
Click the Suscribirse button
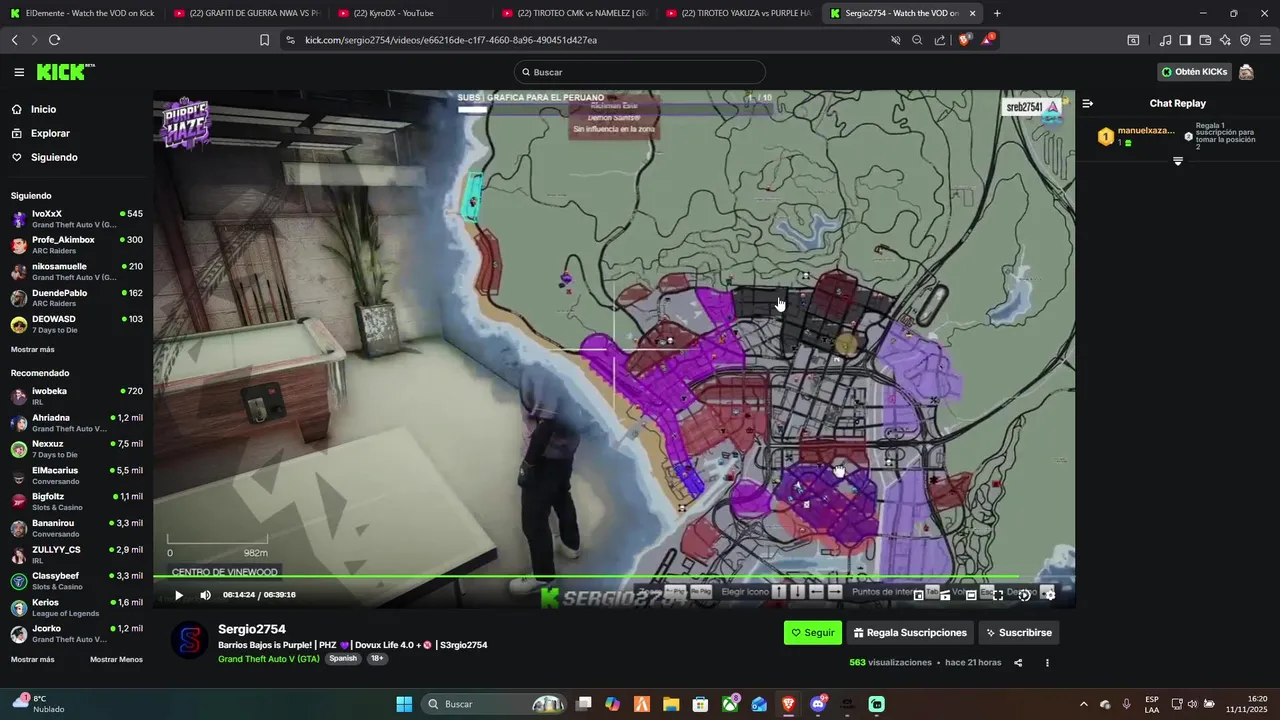pyautogui.click(x=1018, y=633)
